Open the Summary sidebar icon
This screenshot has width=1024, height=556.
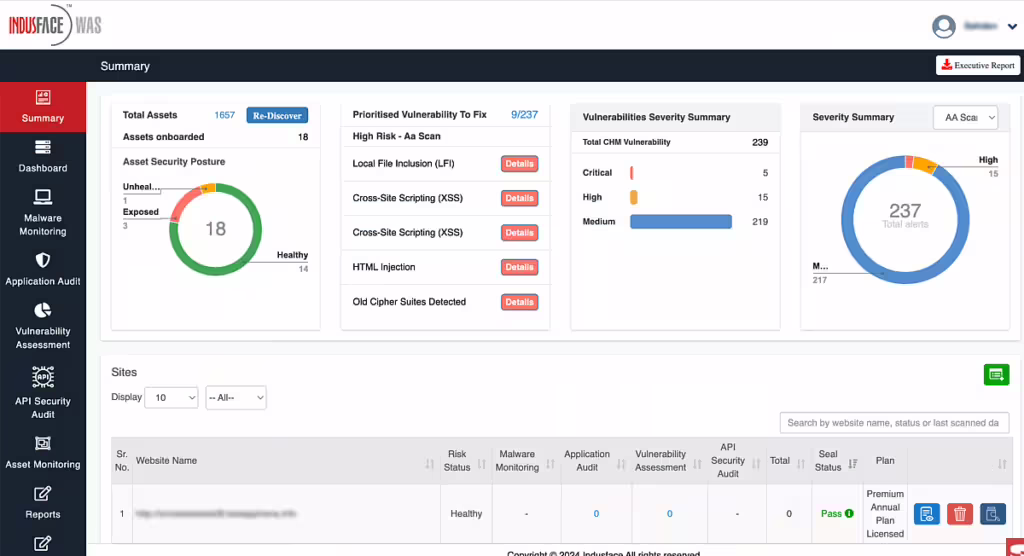click(43, 98)
